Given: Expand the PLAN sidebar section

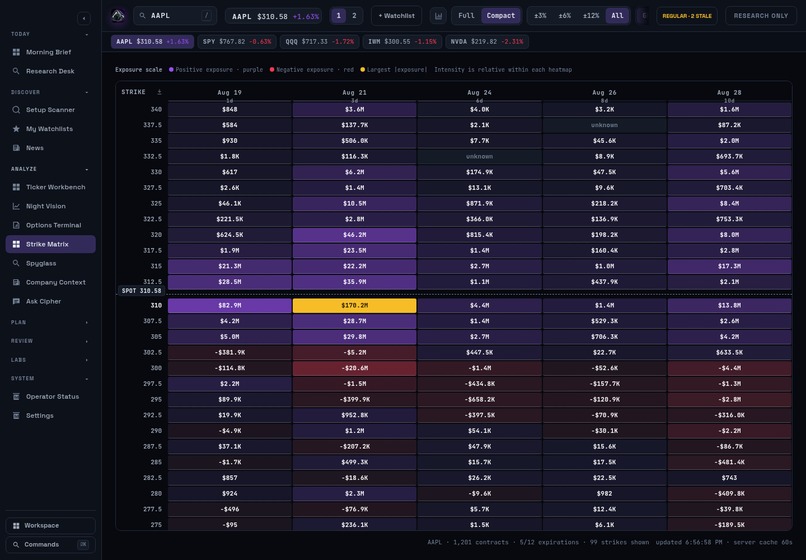Looking at the screenshot, I should pos(50,322).
